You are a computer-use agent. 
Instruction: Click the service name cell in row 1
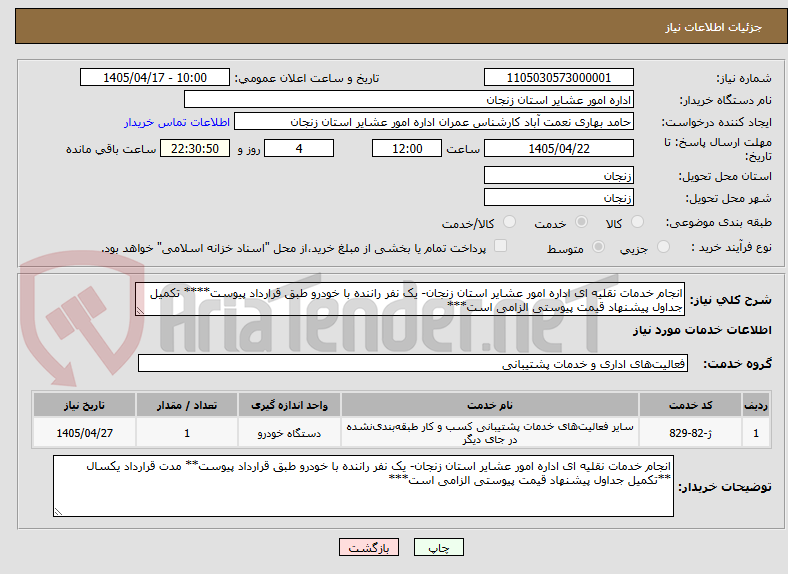coord(489,433)
